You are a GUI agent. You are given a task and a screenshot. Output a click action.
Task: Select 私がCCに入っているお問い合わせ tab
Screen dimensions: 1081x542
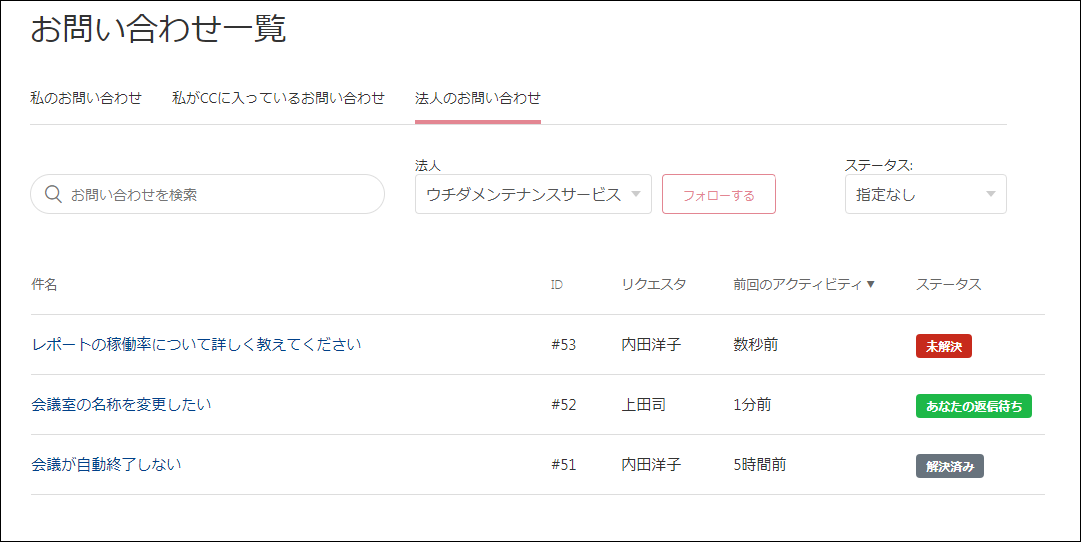(x=278, y=98)
